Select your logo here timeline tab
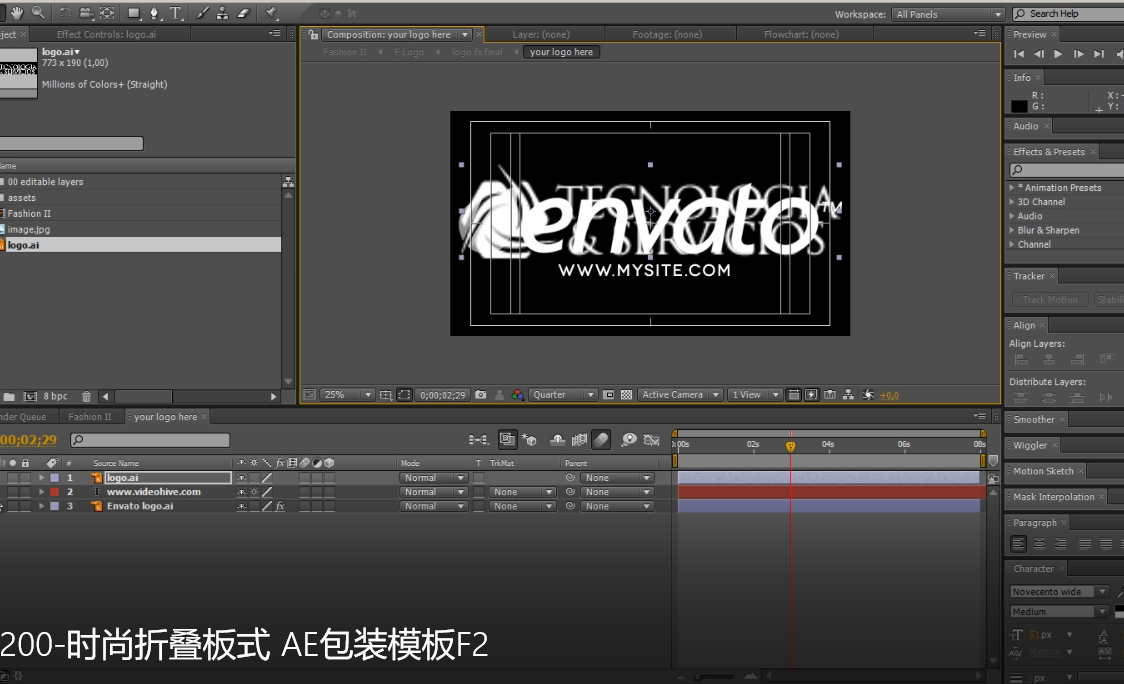 click(x=166, y=417)
